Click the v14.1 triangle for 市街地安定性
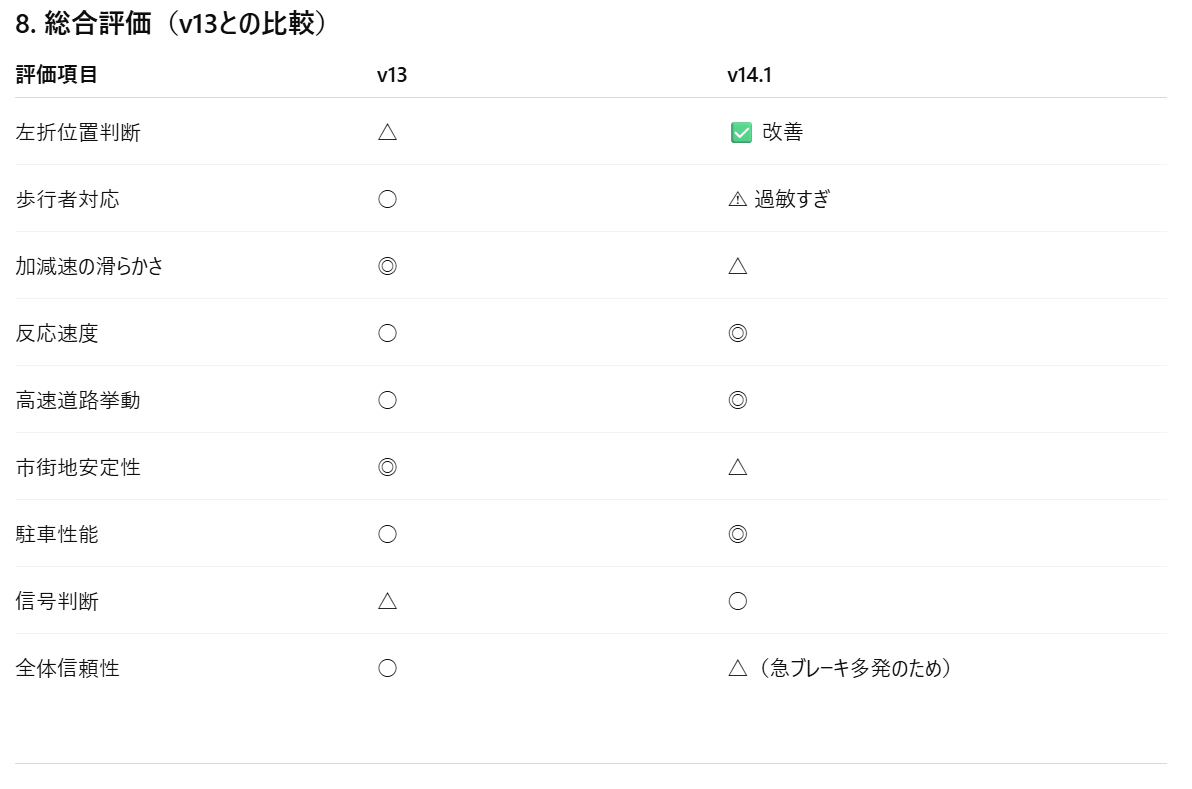The width and height of the screenshot is (1192, 789). 738,468
